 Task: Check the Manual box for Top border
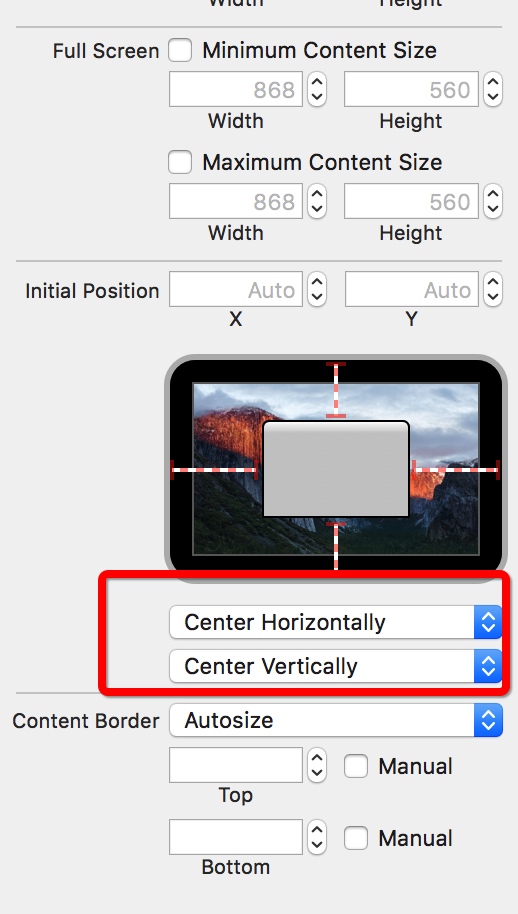pyautogui.click(x=355, y=766)
